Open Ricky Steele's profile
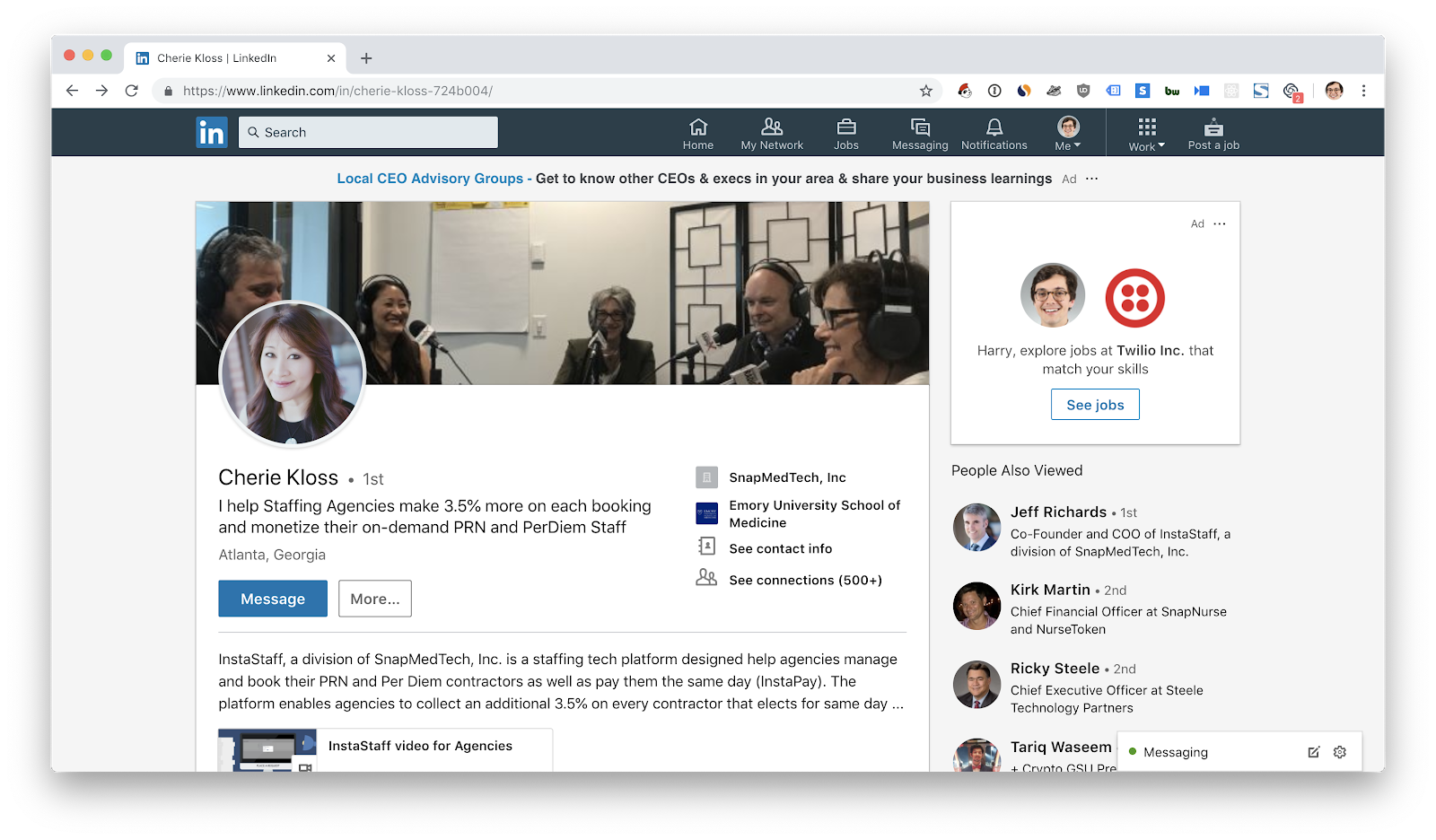The image size is (1436, 840). click(x=1055, y=669)
